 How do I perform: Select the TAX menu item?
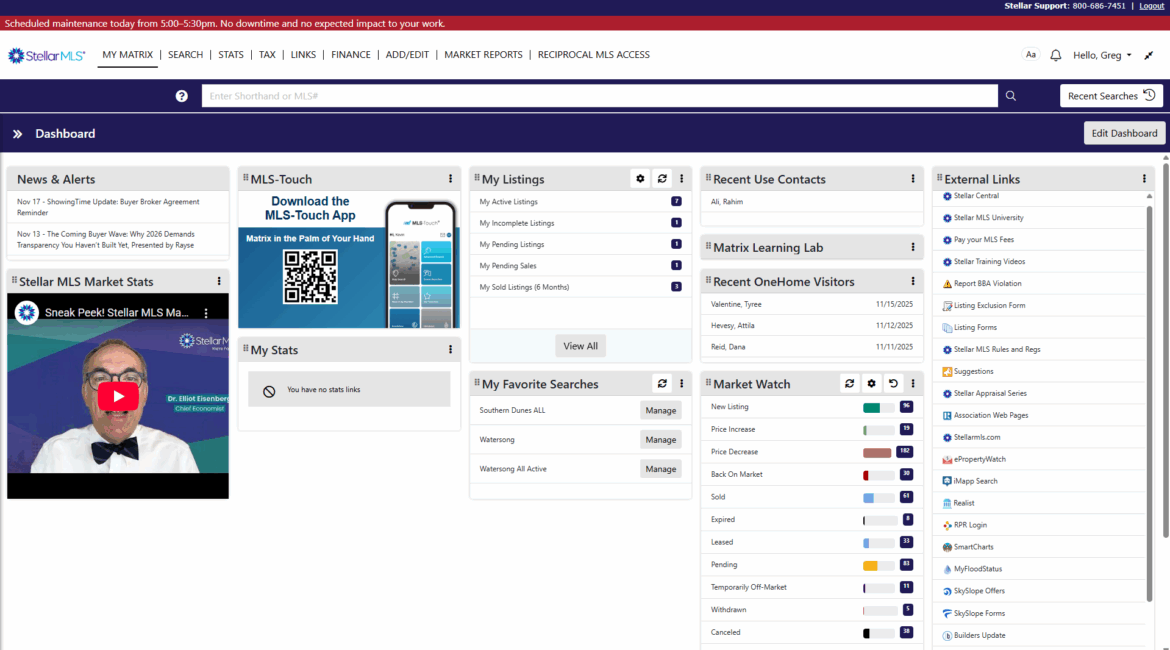(267, 55)
